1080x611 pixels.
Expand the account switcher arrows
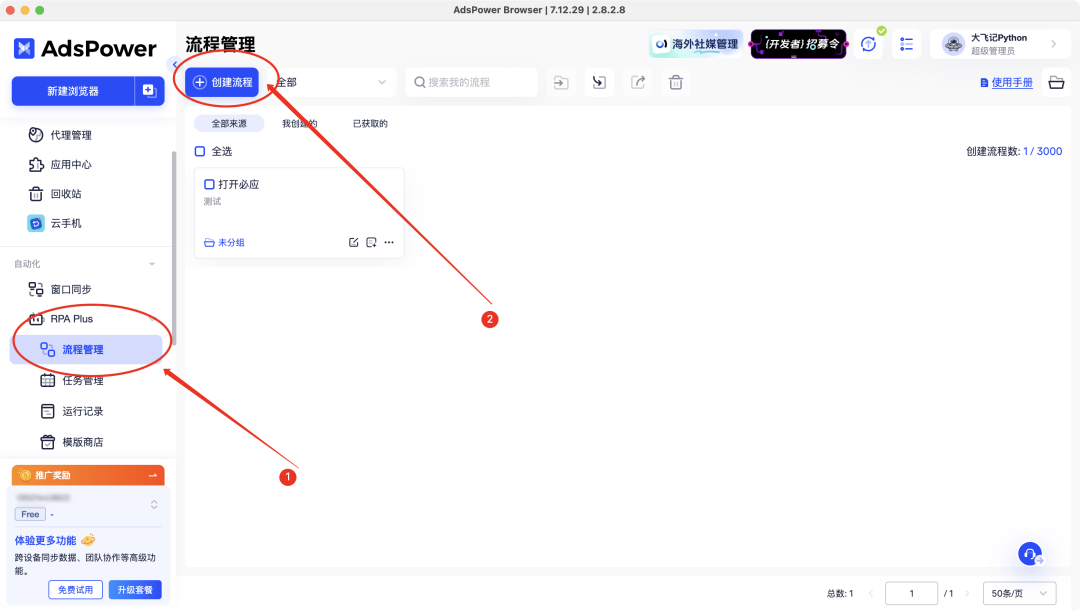point(154,505)
